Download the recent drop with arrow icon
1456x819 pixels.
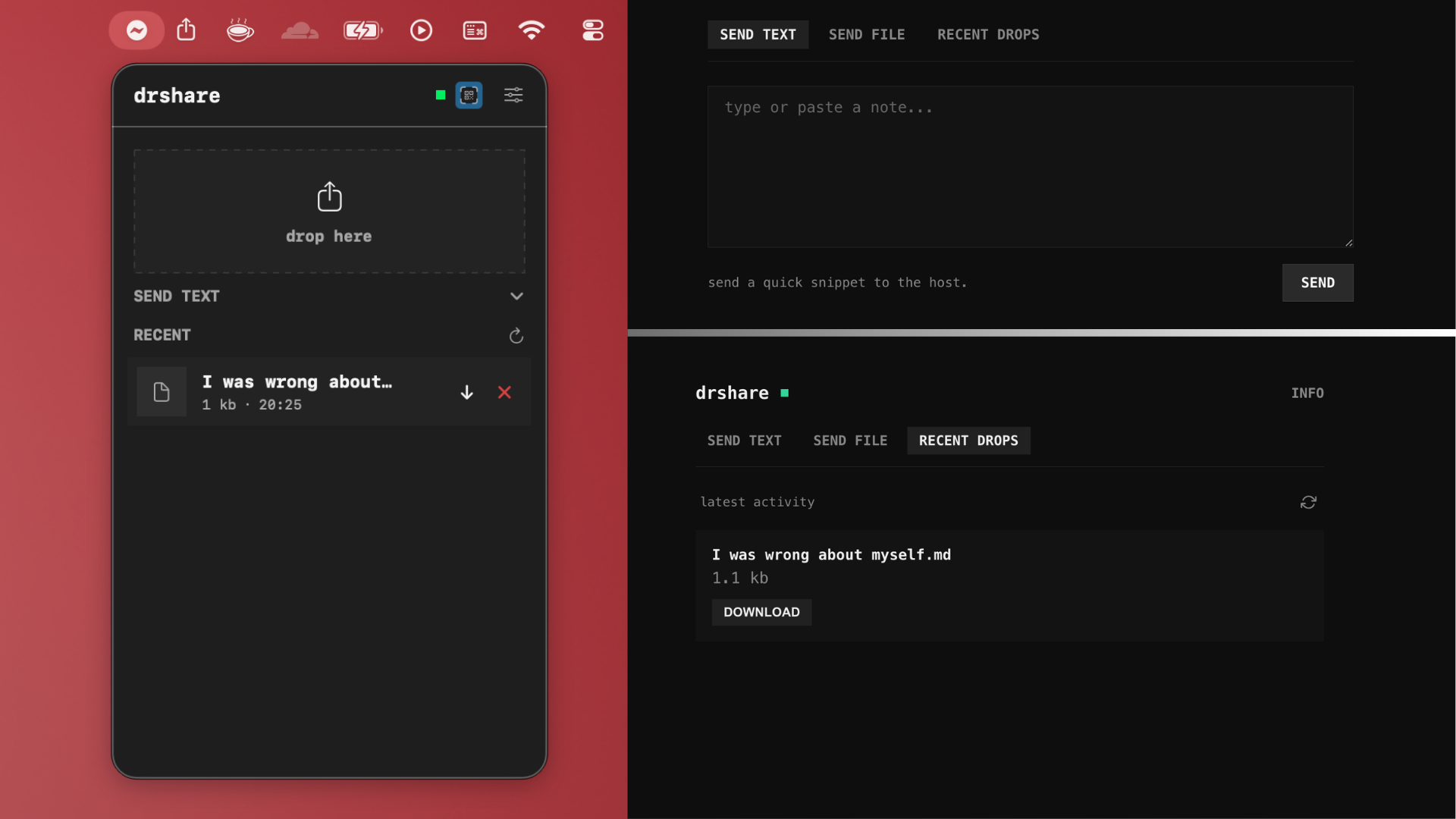(466, 392)
